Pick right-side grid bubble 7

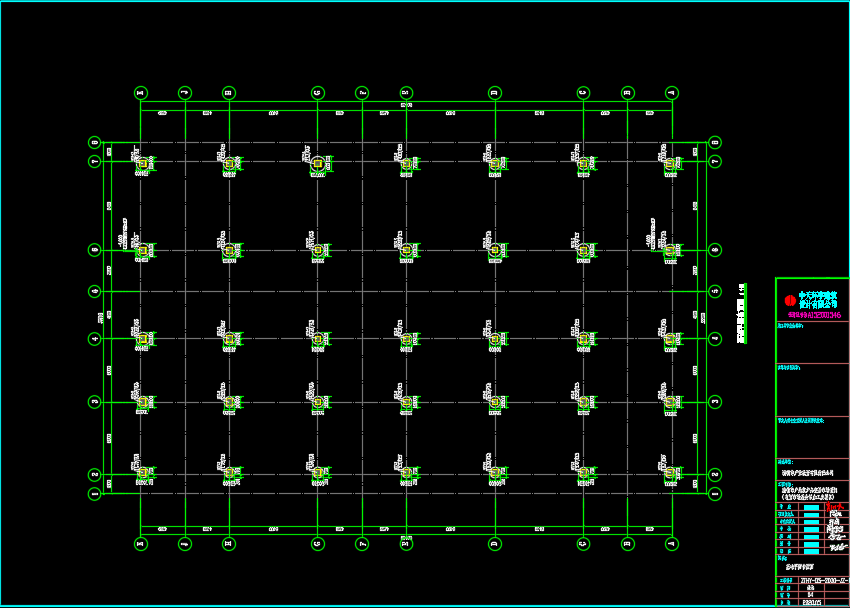pyautogui.click(x=715, y=161)
